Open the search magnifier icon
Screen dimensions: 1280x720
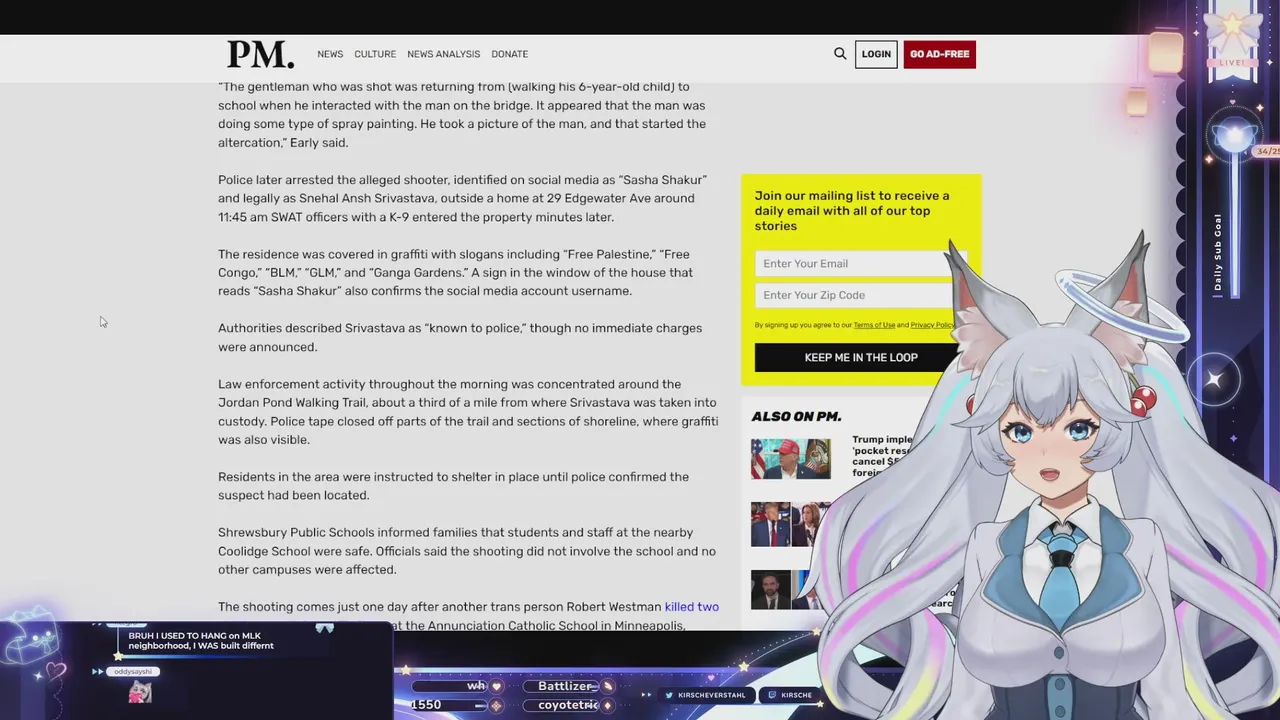[x=840, y=54]
